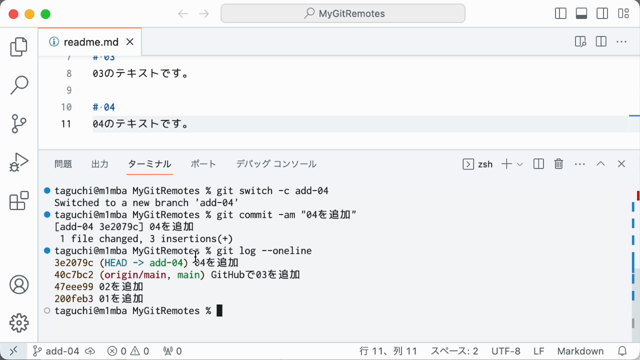The height and width of the screenshot is (360, 640).
Task: Go forward with the right arrow
Action: tap(204, 14)
